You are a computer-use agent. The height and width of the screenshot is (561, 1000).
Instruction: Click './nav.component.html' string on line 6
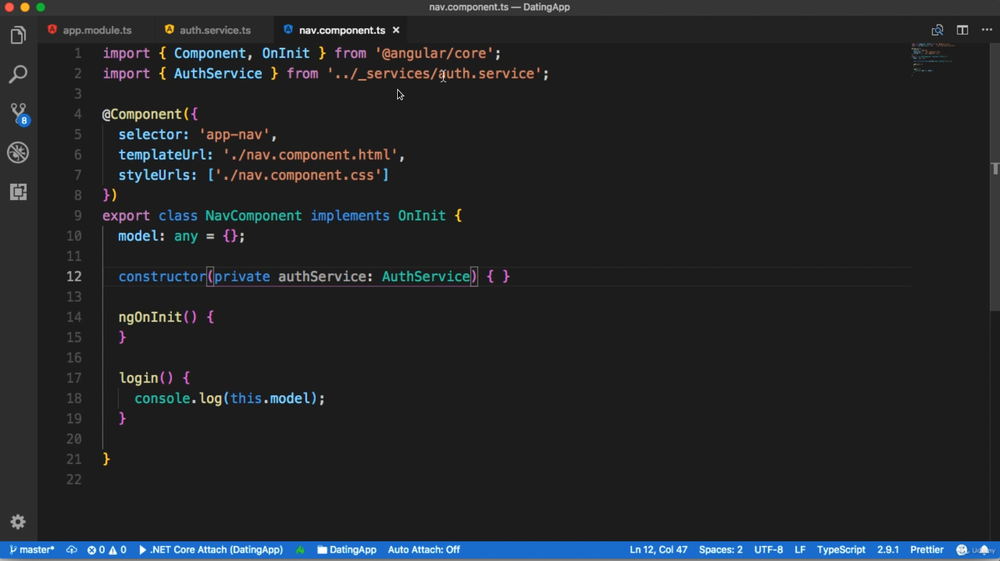[310, 154]
